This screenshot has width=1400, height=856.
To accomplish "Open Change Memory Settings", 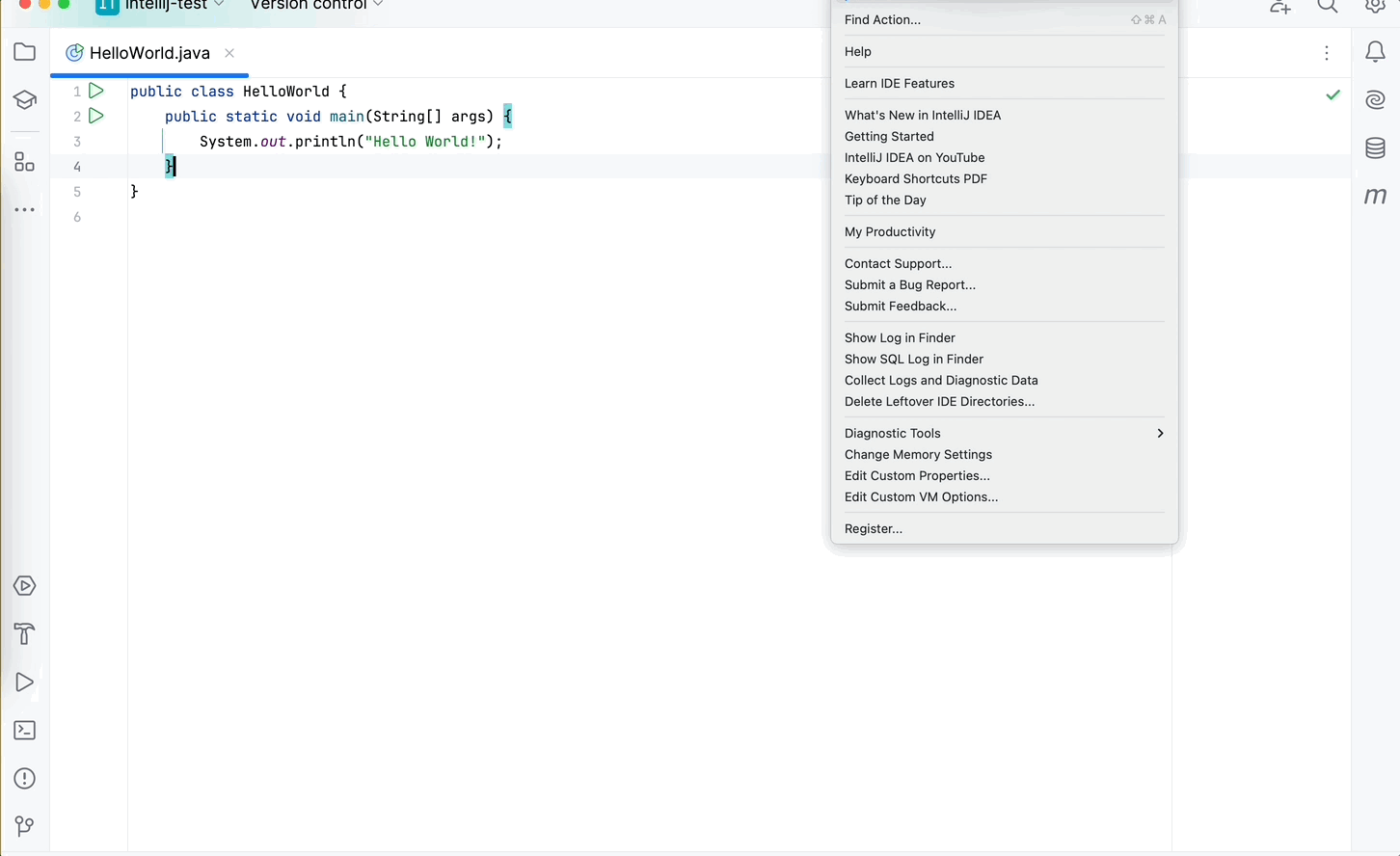I will (1004, 455).
